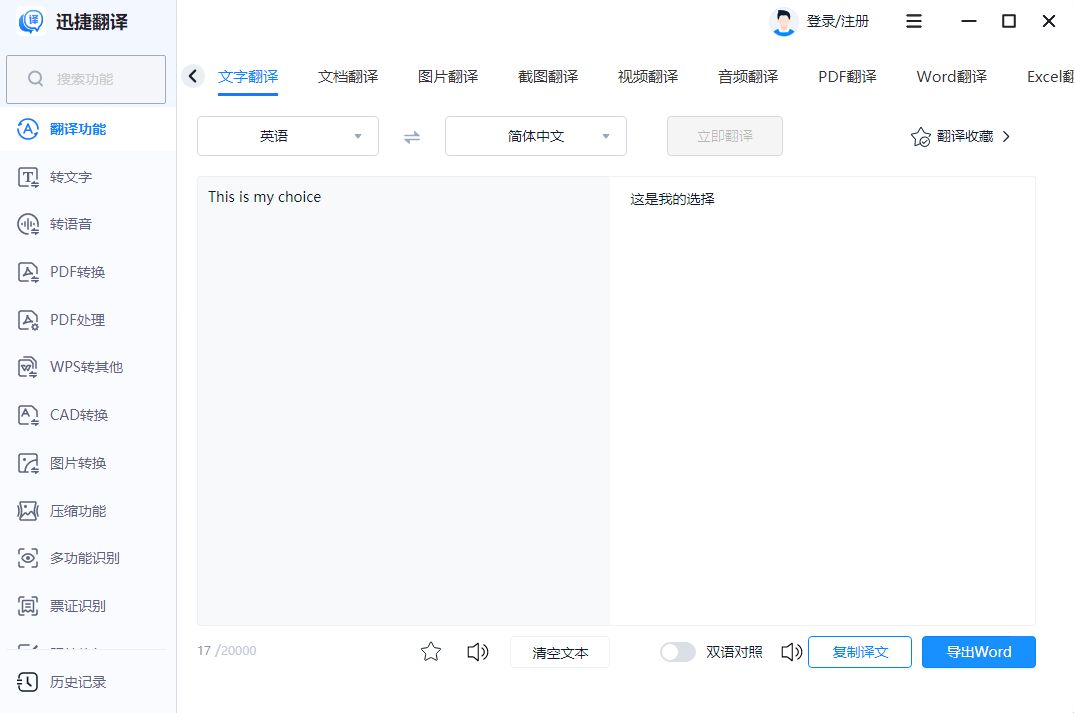This screenshot has height=713, width=1074.
Task: Choose the WPS转其他 sidebar icon
Action: (28, 367)
